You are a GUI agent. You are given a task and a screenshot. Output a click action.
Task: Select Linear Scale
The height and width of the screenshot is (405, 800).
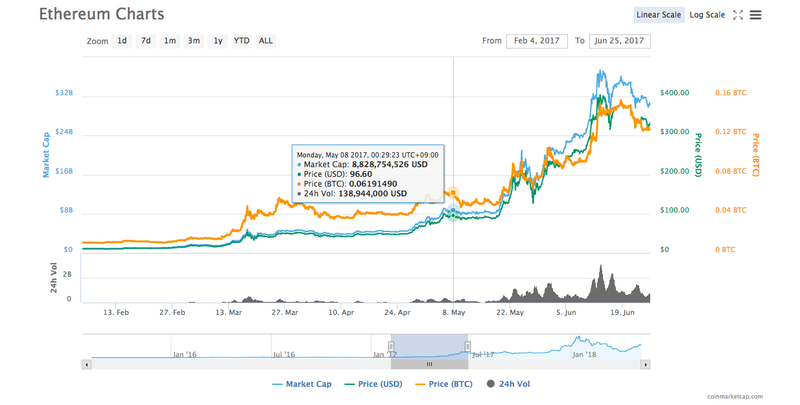point(659,15)
